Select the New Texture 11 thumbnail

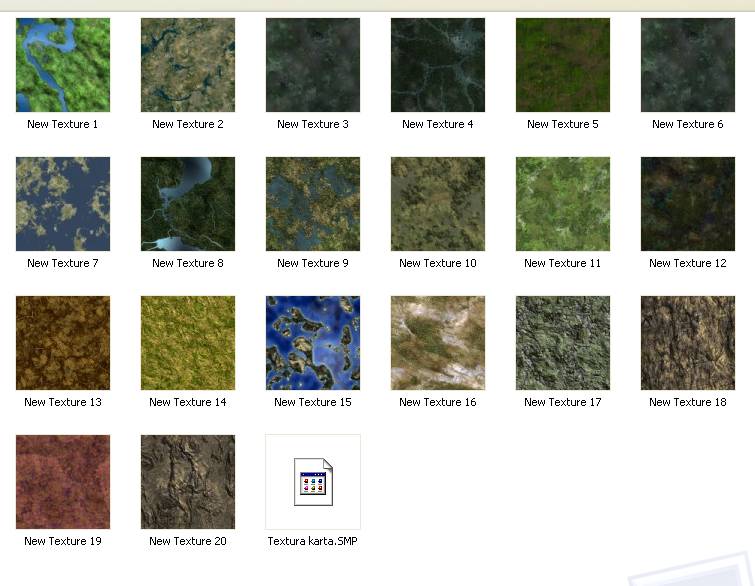pos(563,204)
